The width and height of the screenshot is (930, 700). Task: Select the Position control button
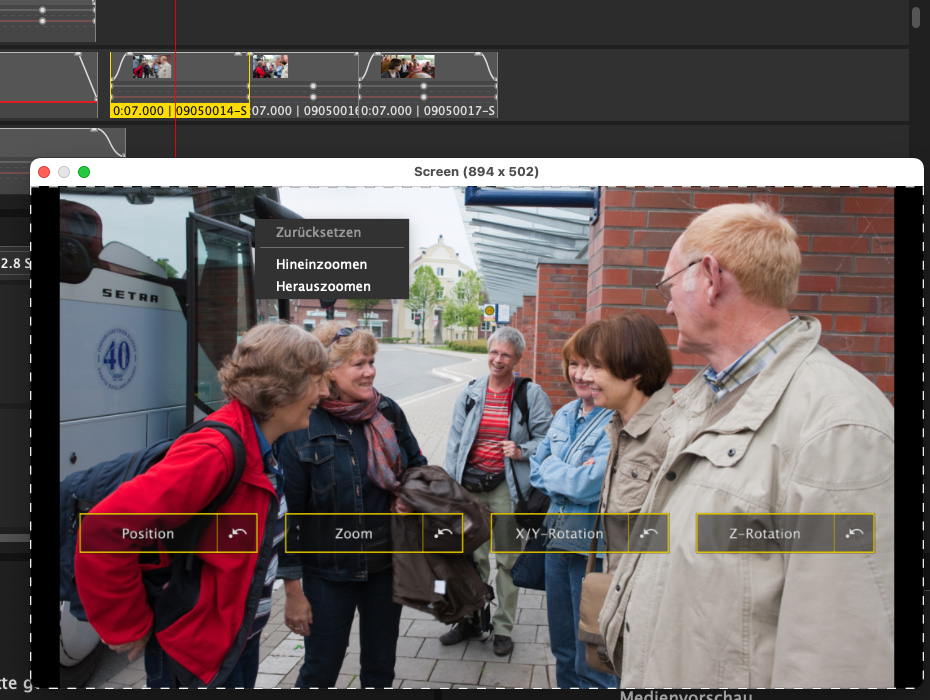point(148,534)
